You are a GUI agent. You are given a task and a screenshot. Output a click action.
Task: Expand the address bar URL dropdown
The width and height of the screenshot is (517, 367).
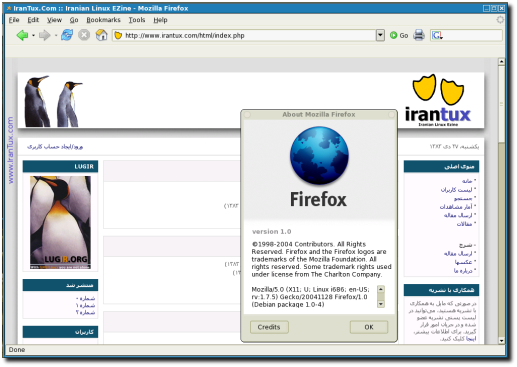[x=380, y=35]
